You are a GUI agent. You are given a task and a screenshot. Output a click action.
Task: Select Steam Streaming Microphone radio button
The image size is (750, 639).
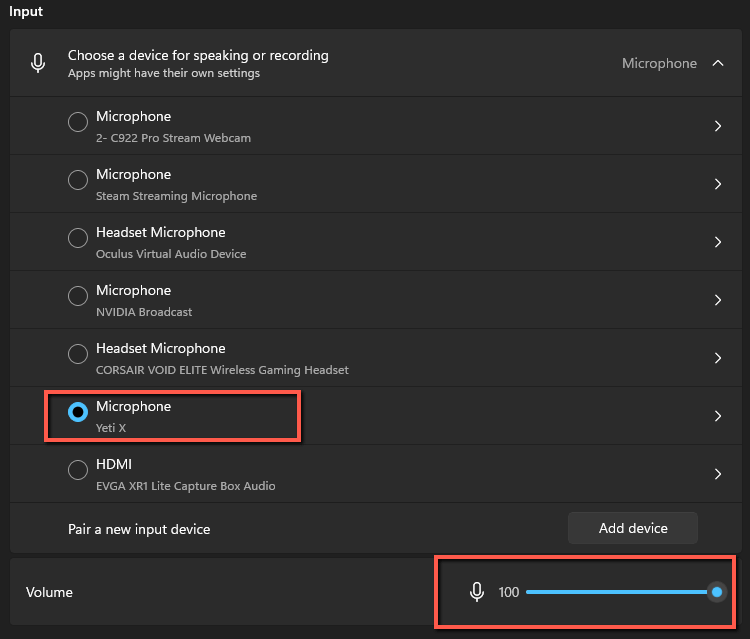coord(78,180)
